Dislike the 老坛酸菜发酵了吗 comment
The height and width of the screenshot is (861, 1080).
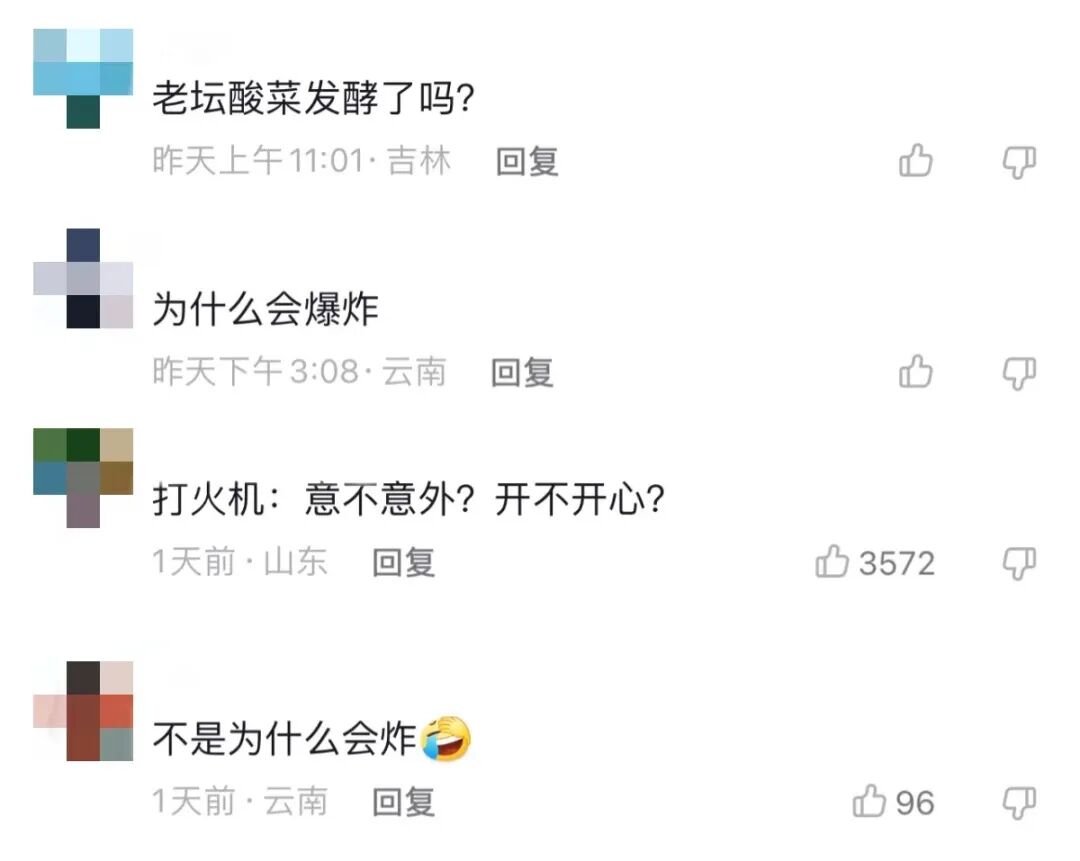pos(1019,163)
